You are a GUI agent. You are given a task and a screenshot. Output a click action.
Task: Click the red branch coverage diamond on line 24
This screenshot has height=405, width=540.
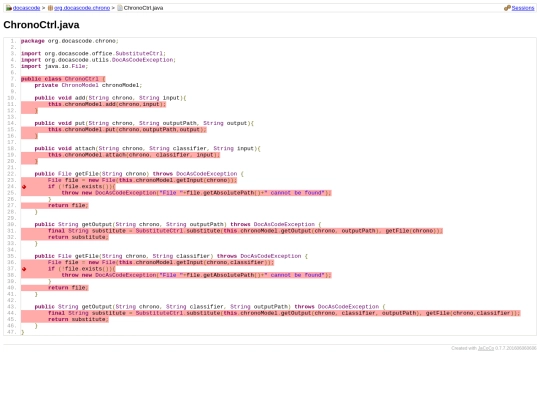24,187
